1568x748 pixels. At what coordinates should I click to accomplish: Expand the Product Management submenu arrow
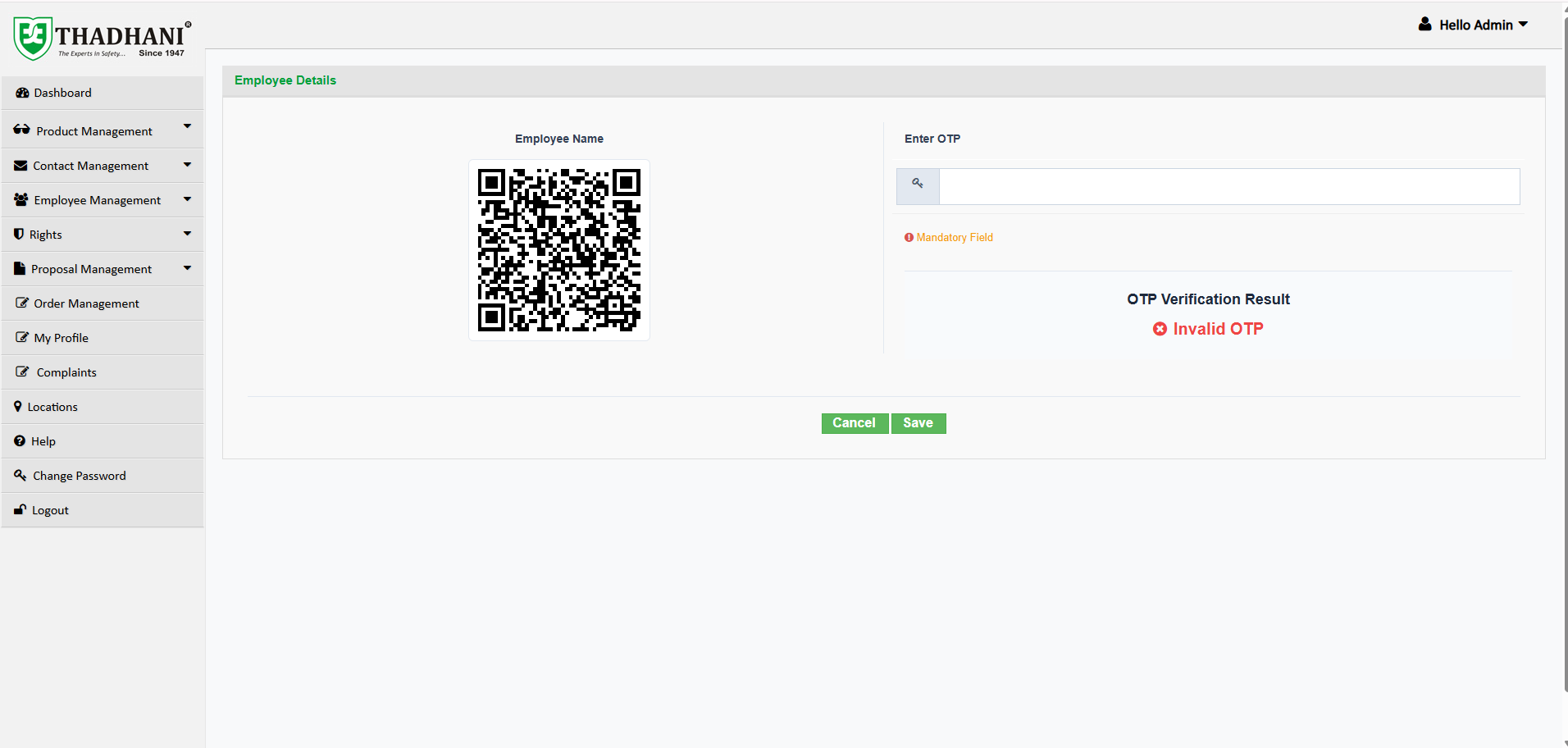pyautogui.click(x=187, y=126)
